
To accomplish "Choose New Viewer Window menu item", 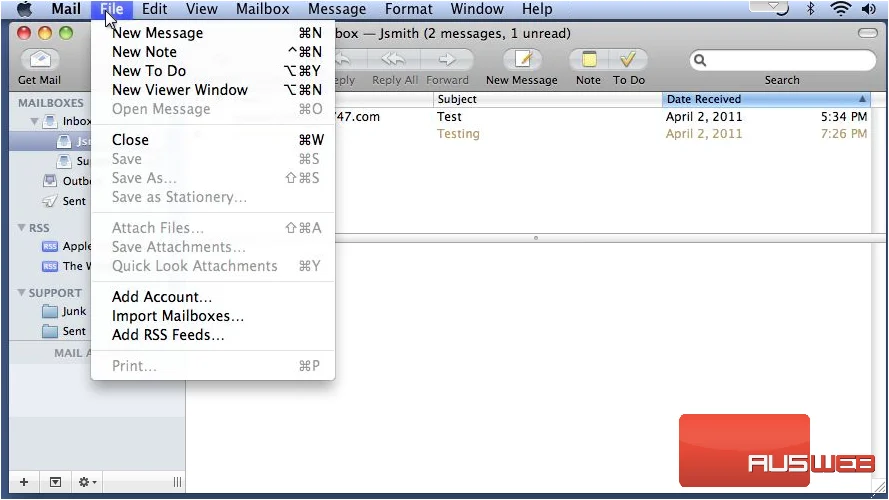I will tap(213, 90).
